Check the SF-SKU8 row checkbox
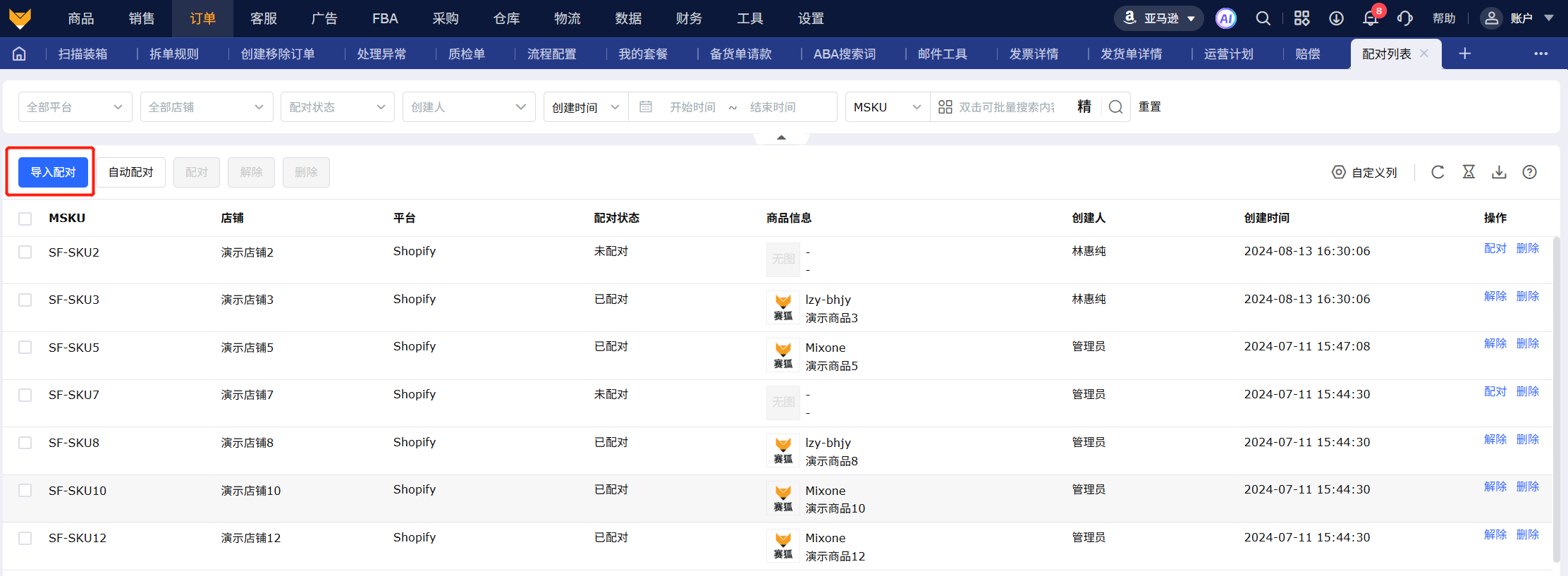The image size is (1568, 576). (x=25, y=443)
